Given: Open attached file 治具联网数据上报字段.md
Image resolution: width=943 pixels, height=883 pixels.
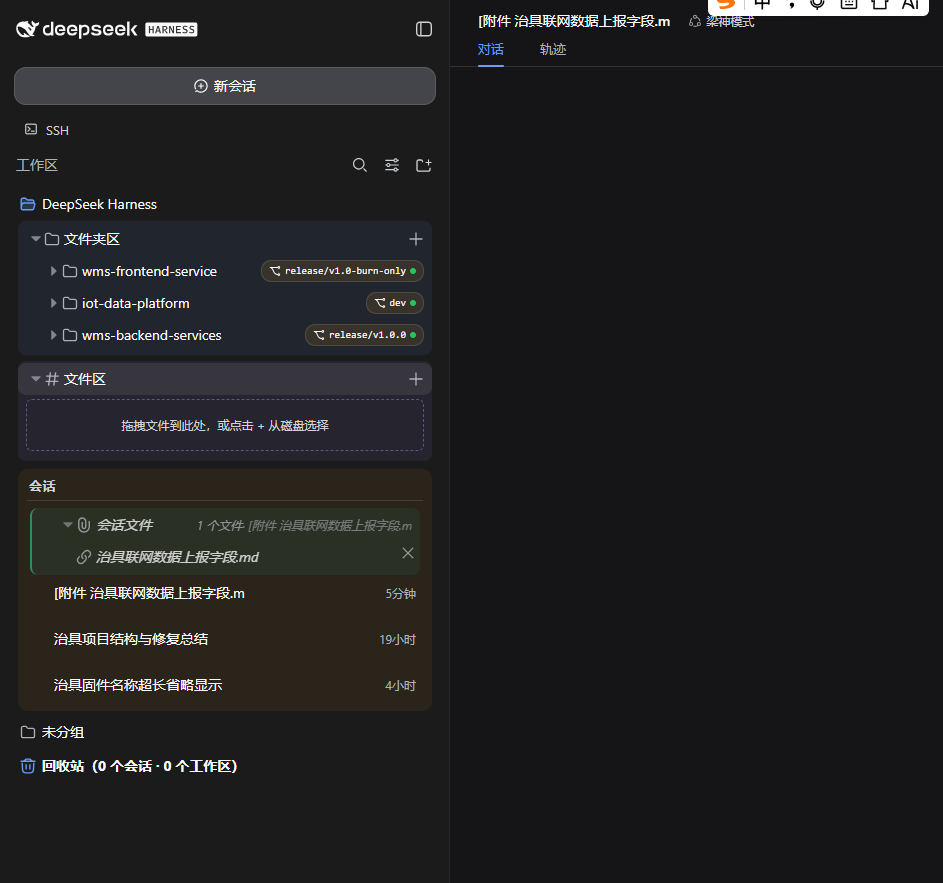Looking at the screenshot, I should tap(177, 557).
